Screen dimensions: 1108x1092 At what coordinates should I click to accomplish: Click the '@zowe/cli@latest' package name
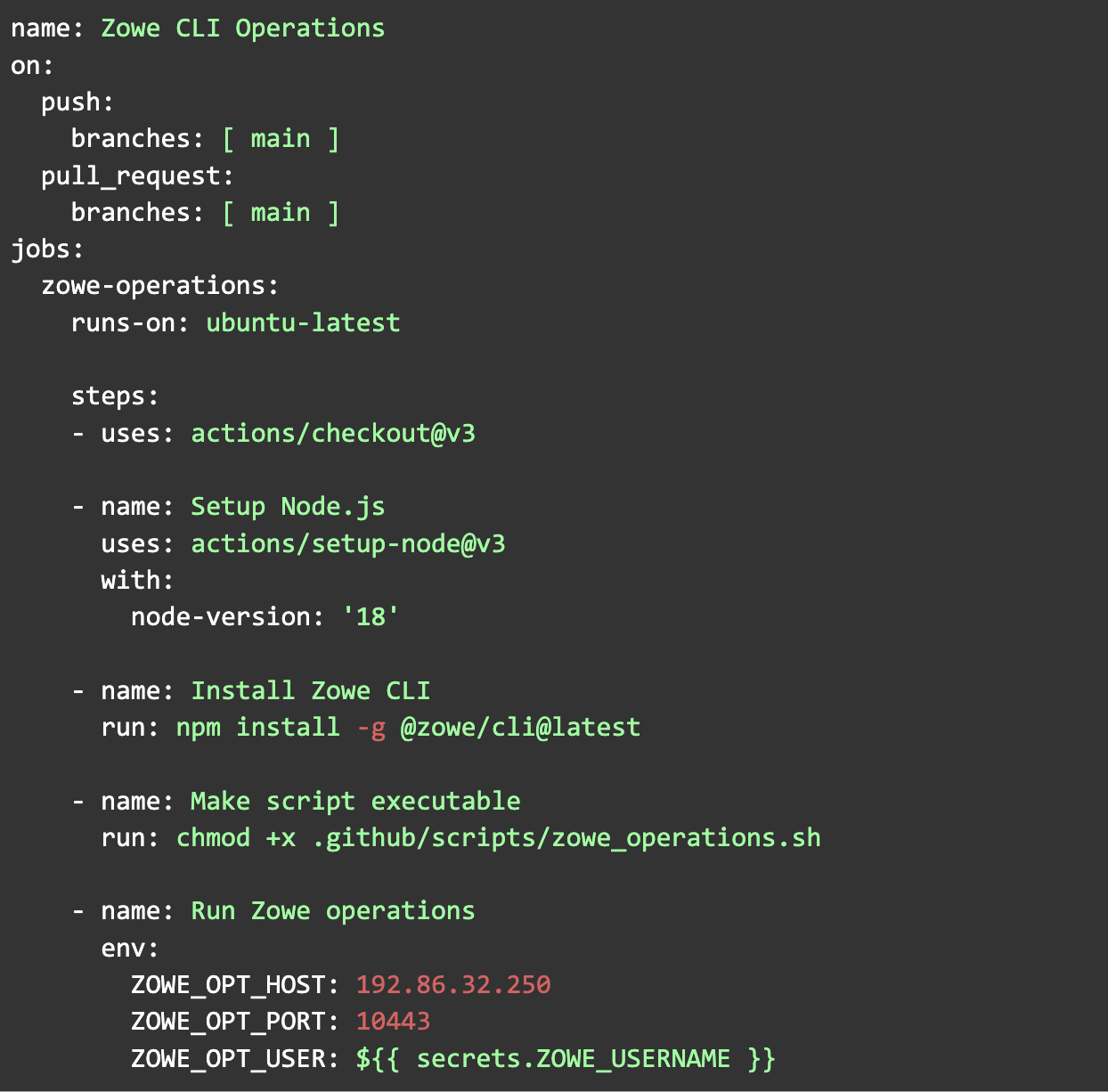coord(520,727)
